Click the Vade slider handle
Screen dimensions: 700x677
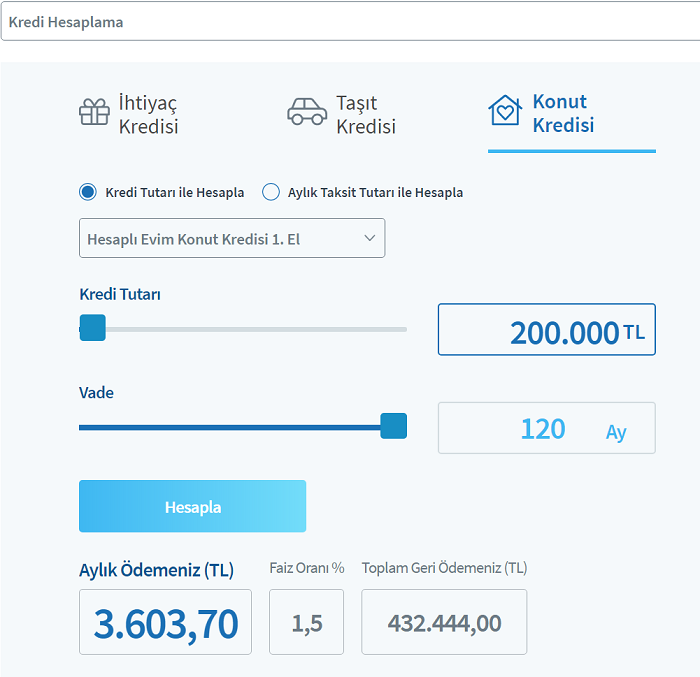(394, 426)
